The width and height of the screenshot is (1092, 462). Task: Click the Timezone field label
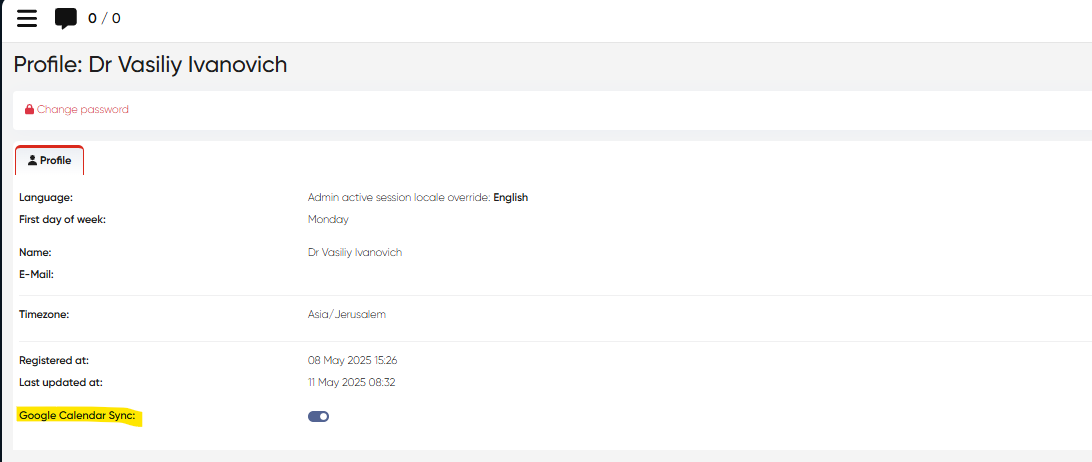coord(44,314)
